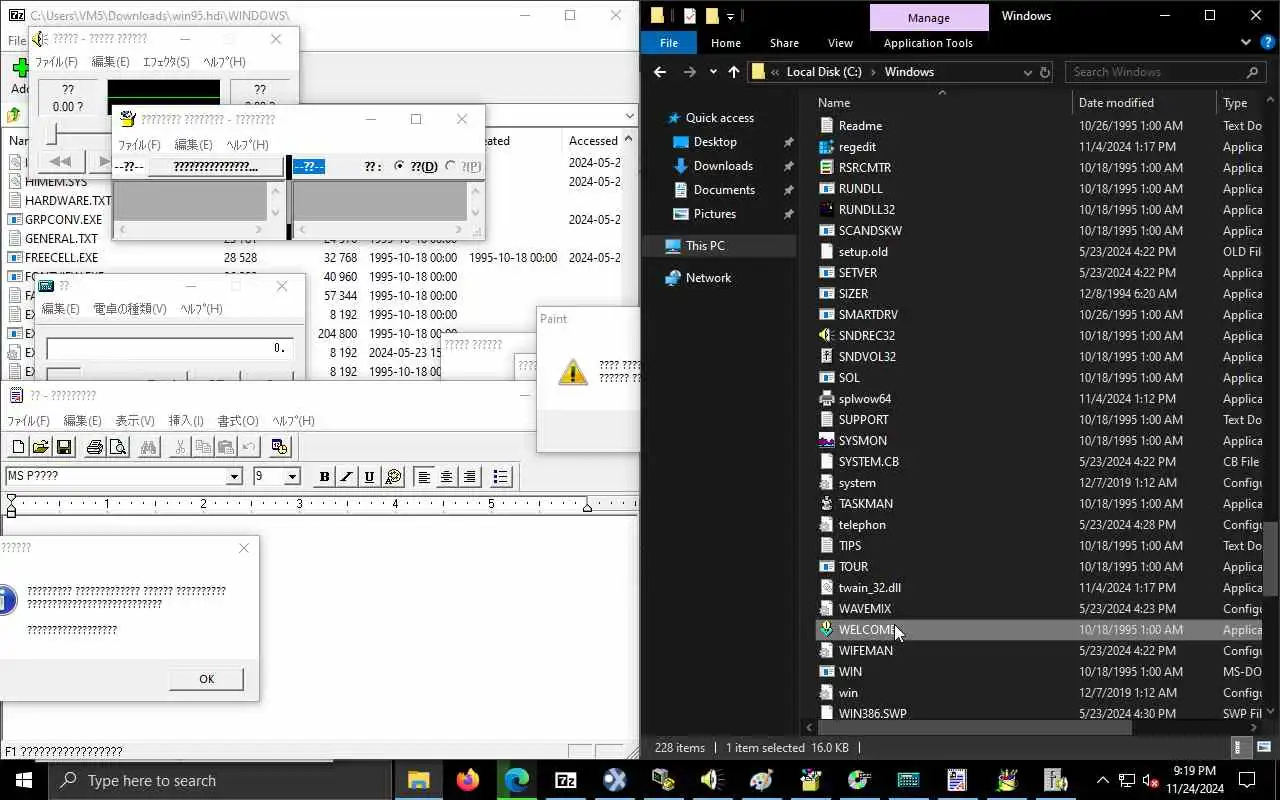Click the long ???????... button

pos(216,167)
